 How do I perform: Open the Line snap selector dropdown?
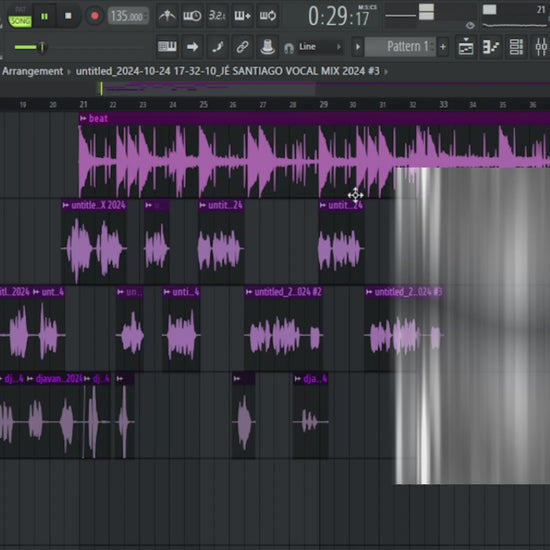[x=320, y=47]
